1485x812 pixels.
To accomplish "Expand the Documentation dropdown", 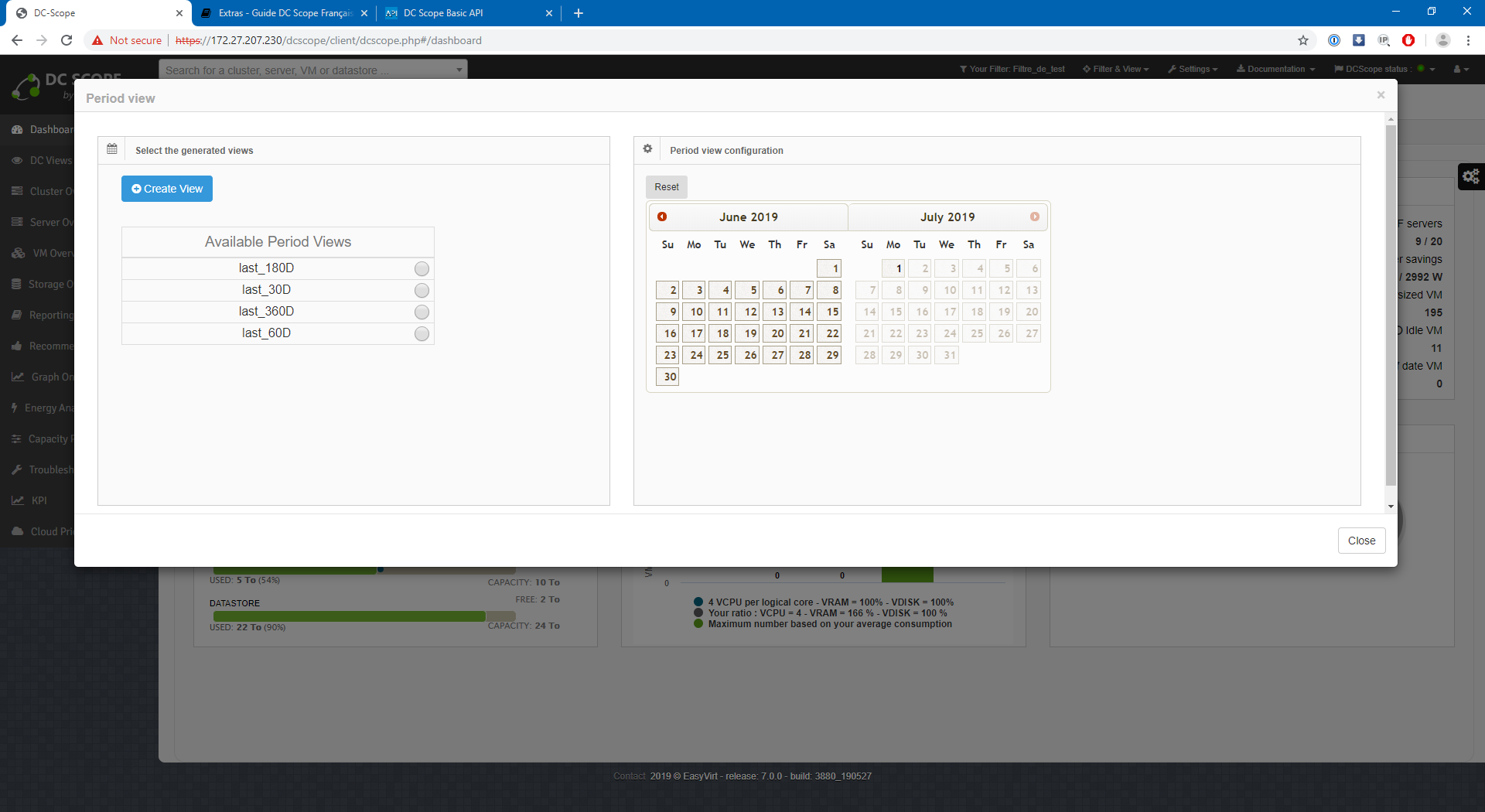I will point(1275,69).
